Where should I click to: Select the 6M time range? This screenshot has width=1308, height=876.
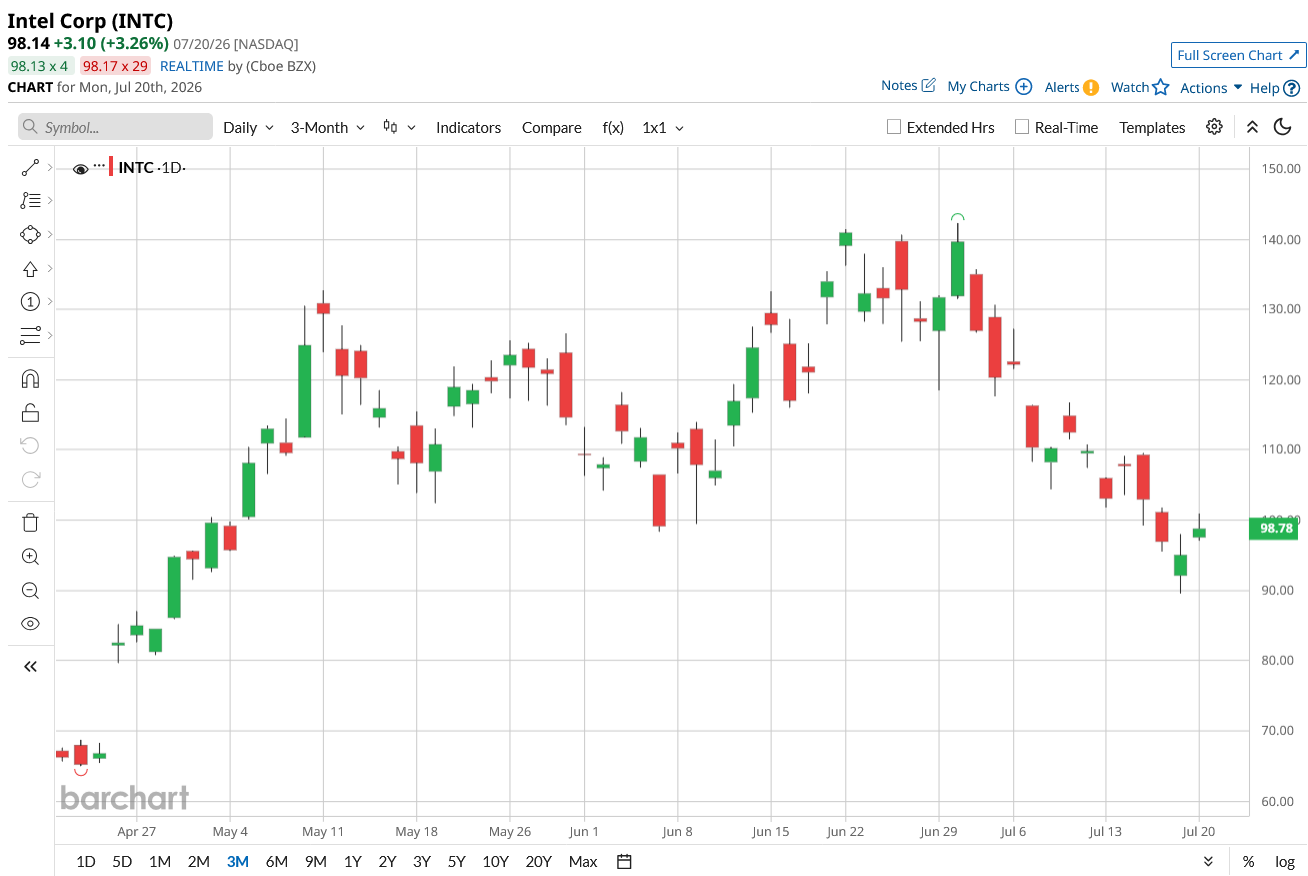(277, 861)
